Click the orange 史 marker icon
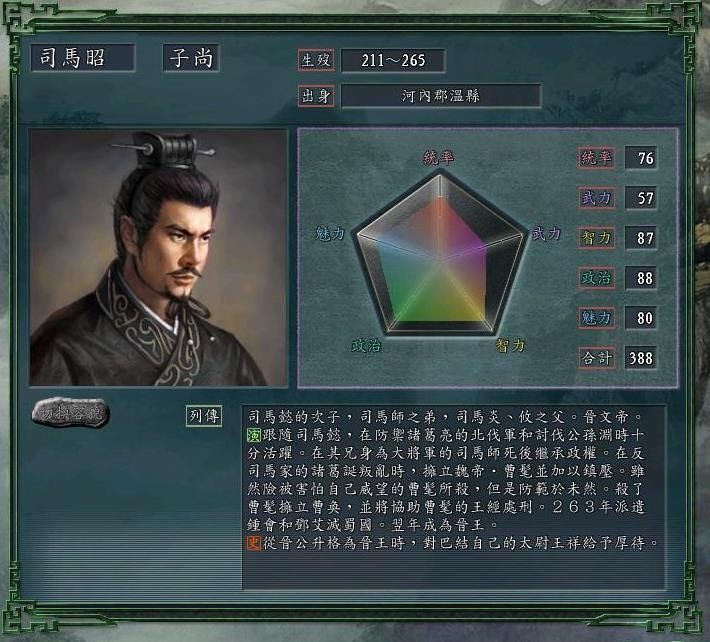This screenshot has width=710, height=642. tap(254, 542)
